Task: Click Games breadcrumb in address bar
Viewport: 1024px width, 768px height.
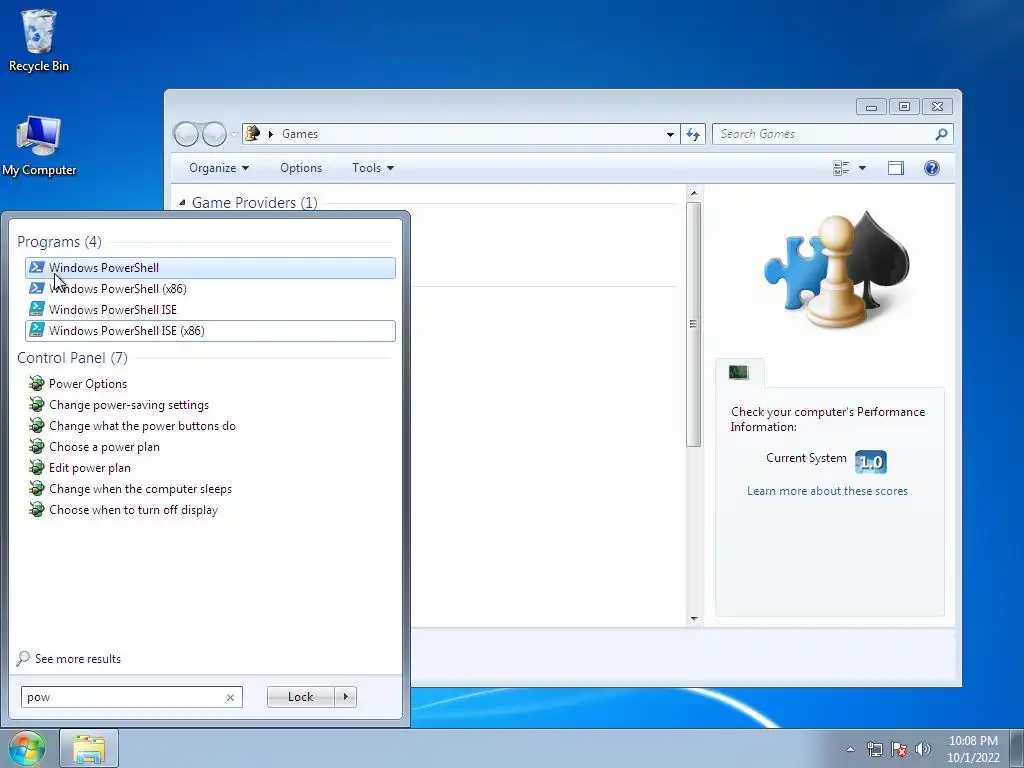Action: click(300, 134)
